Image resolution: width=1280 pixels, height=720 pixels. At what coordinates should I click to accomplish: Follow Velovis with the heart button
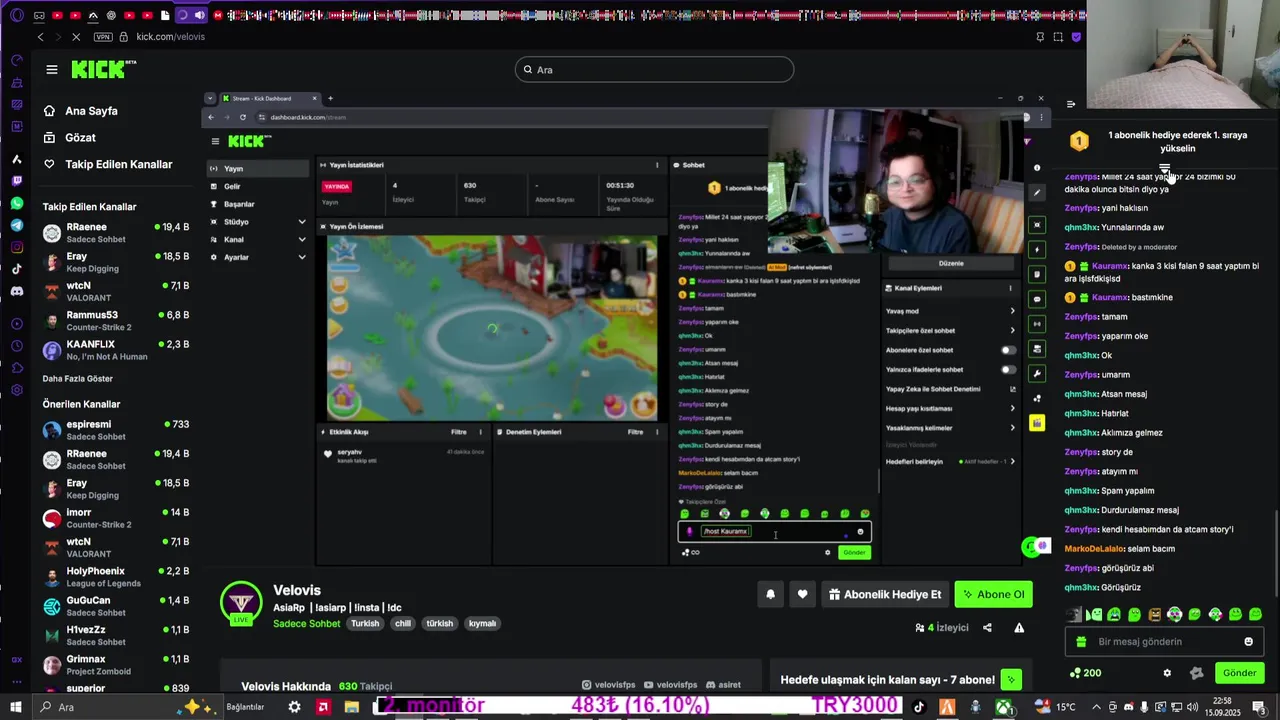pyautogui.click(x=802, y=594)
